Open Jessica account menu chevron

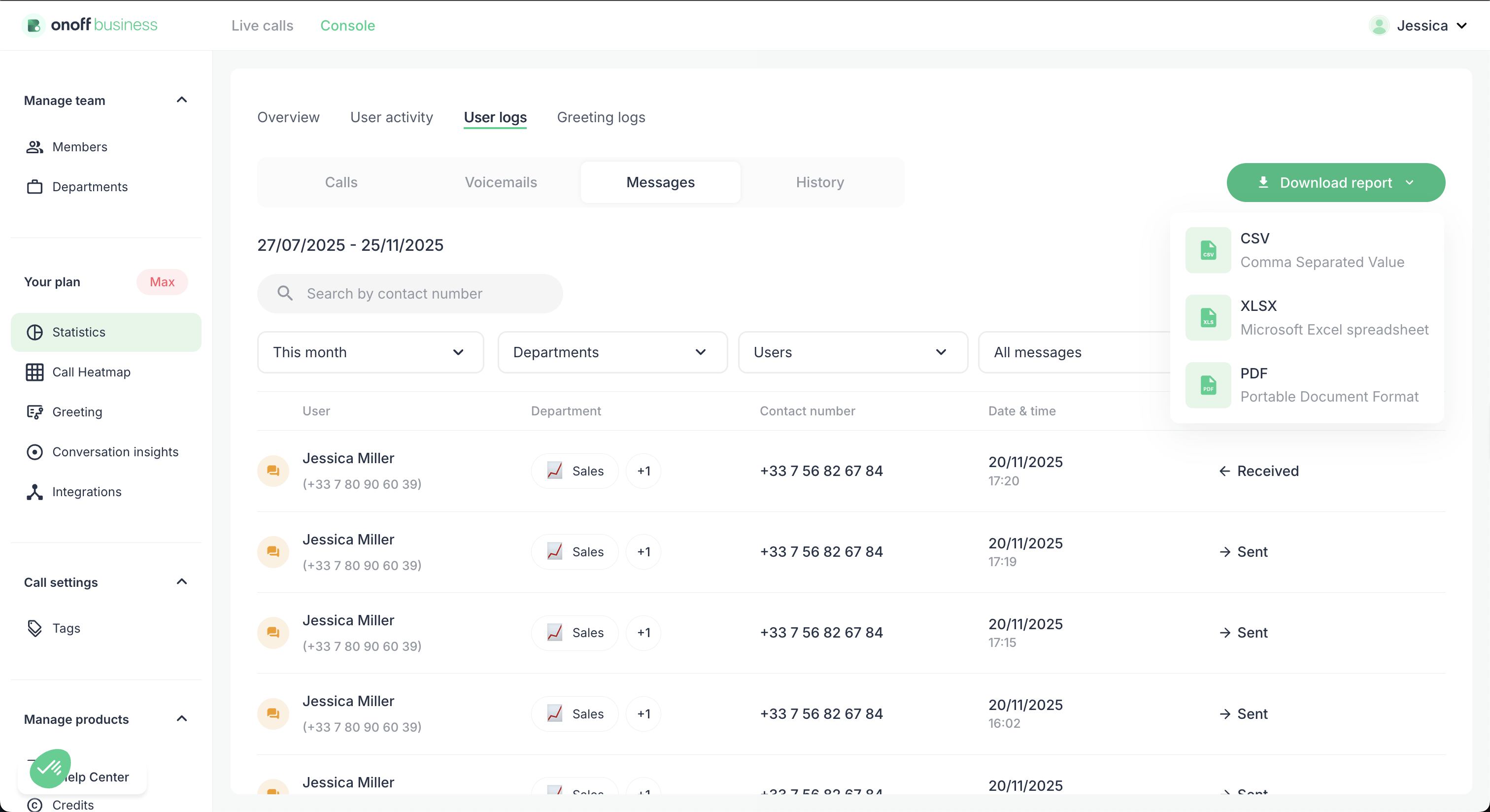pyautogui.click(x=1461, y=26)
